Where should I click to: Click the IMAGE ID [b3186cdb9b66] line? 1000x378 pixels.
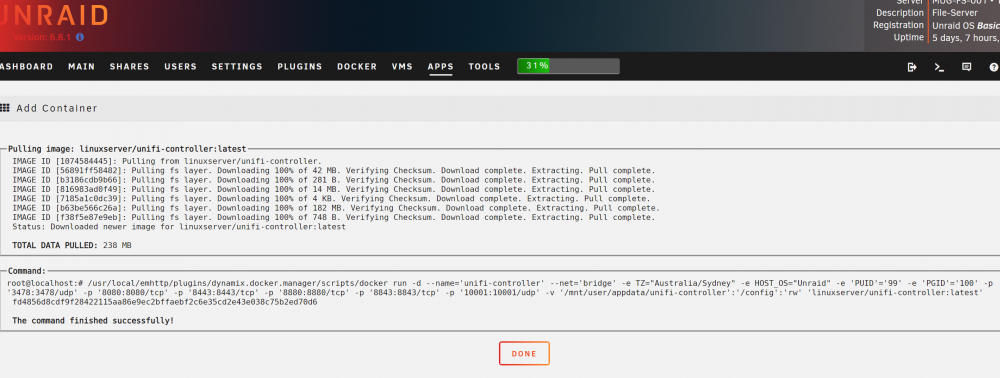(334, 180)
